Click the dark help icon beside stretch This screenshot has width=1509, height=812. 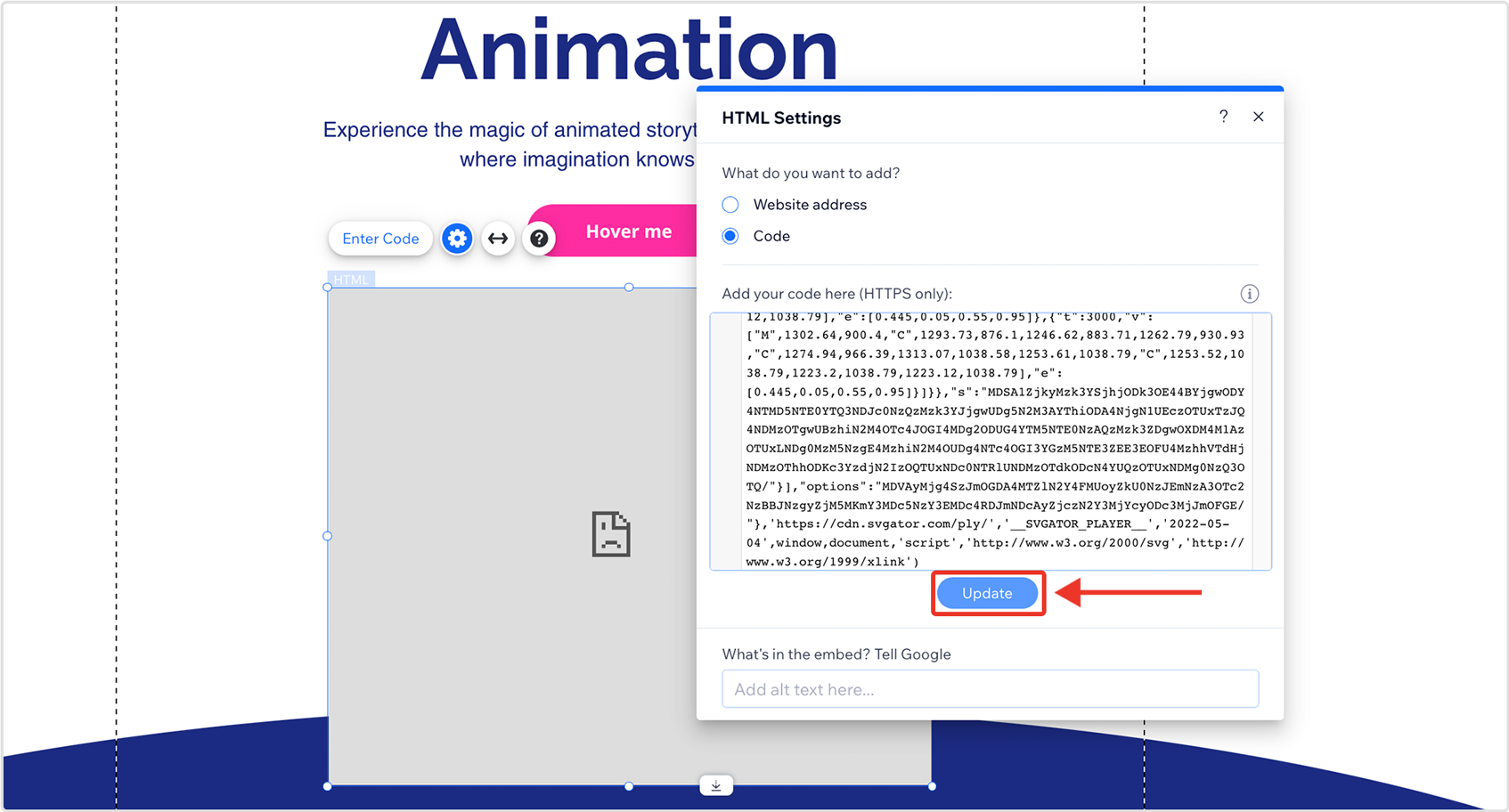tap(539, 239)
